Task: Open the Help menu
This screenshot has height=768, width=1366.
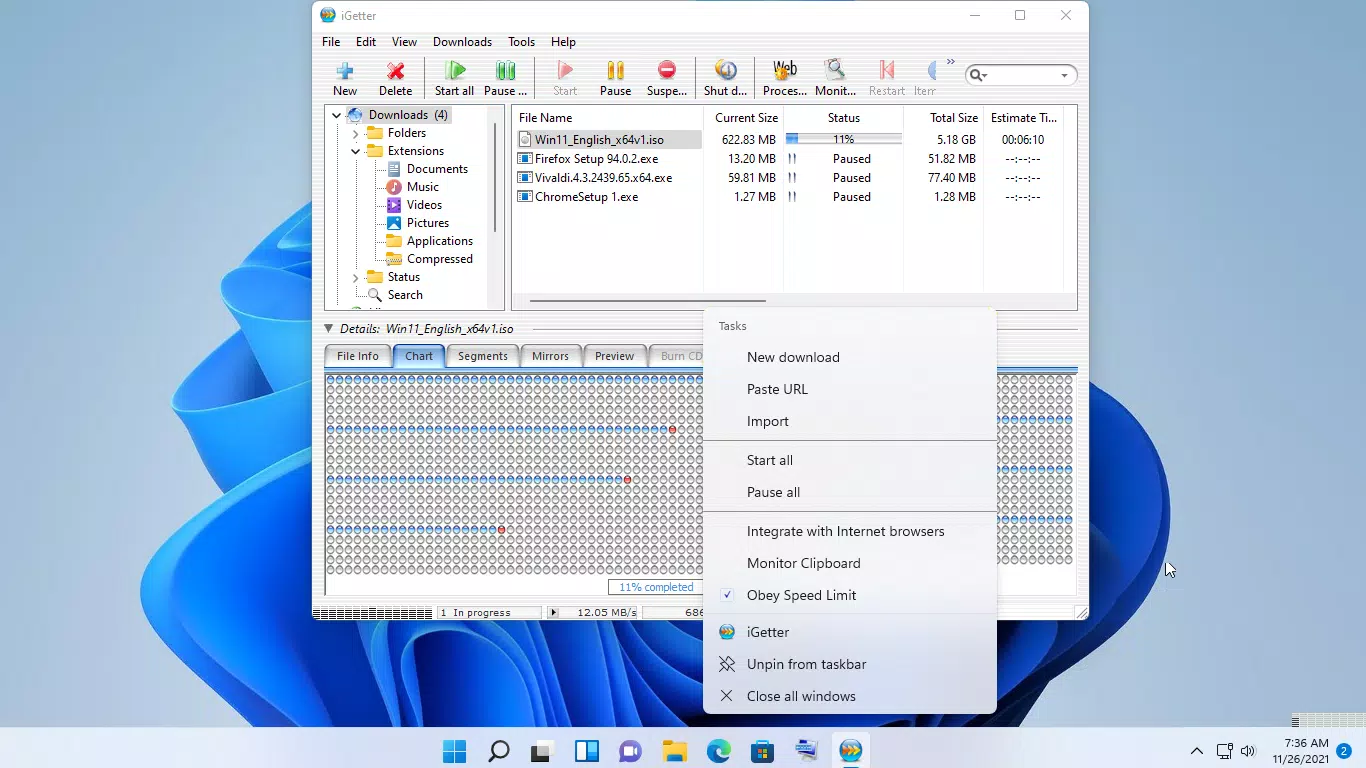Action: tap(563, 42)
